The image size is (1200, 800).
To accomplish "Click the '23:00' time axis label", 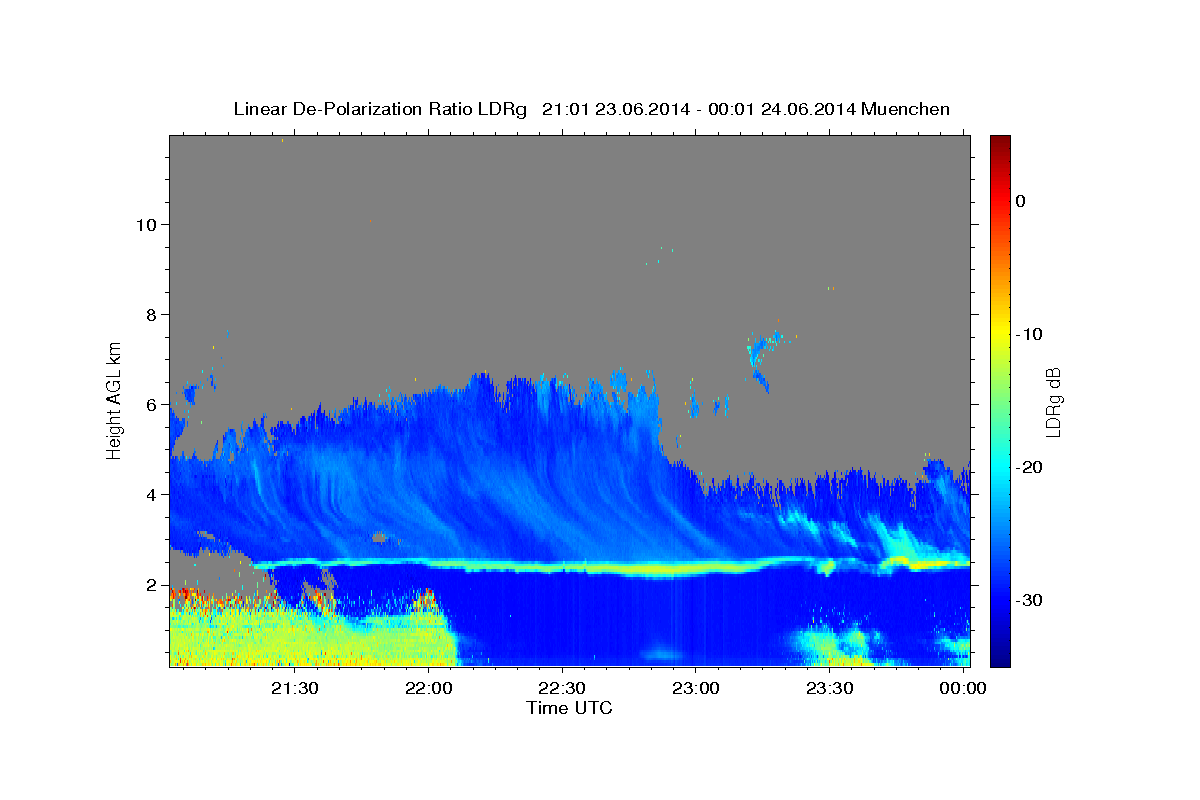I will pyautogui.click(x=696, y=688).
